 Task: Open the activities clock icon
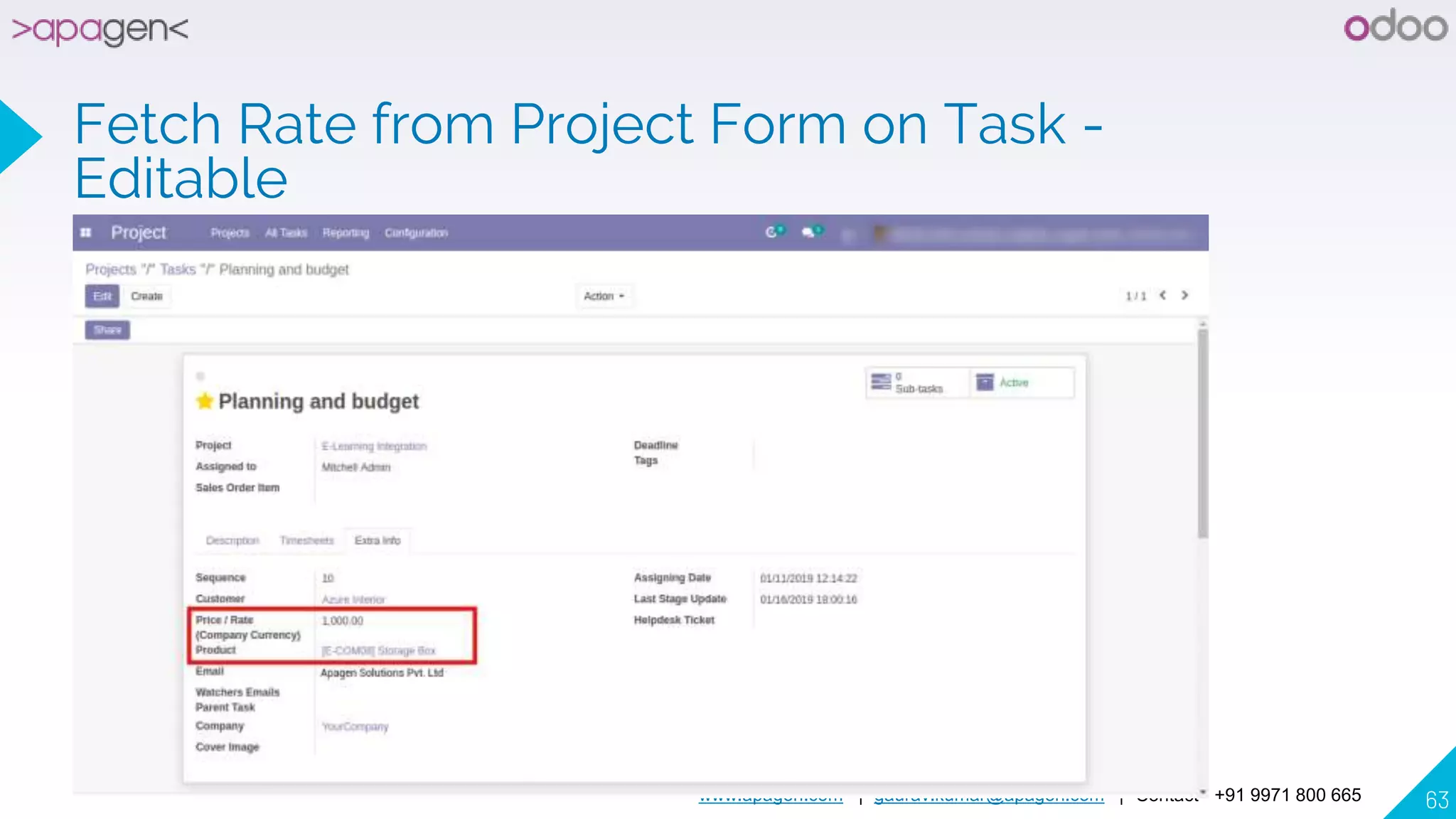(772, 232)
